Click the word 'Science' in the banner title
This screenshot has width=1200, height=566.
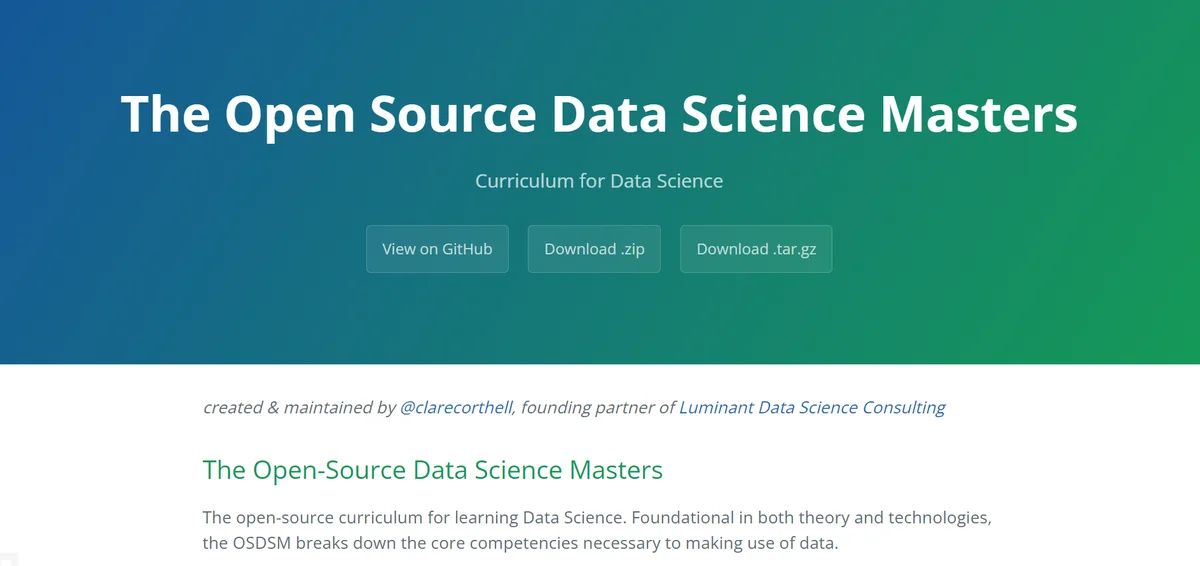pos(773,113)
